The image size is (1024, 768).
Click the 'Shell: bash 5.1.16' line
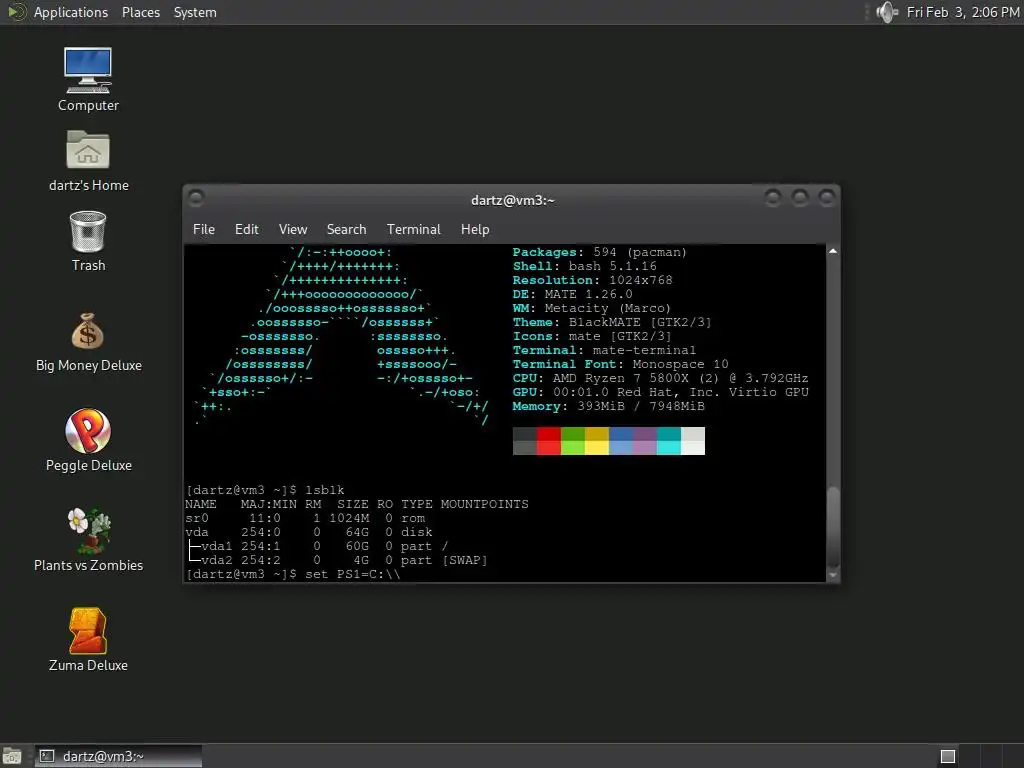coord(584,266)
